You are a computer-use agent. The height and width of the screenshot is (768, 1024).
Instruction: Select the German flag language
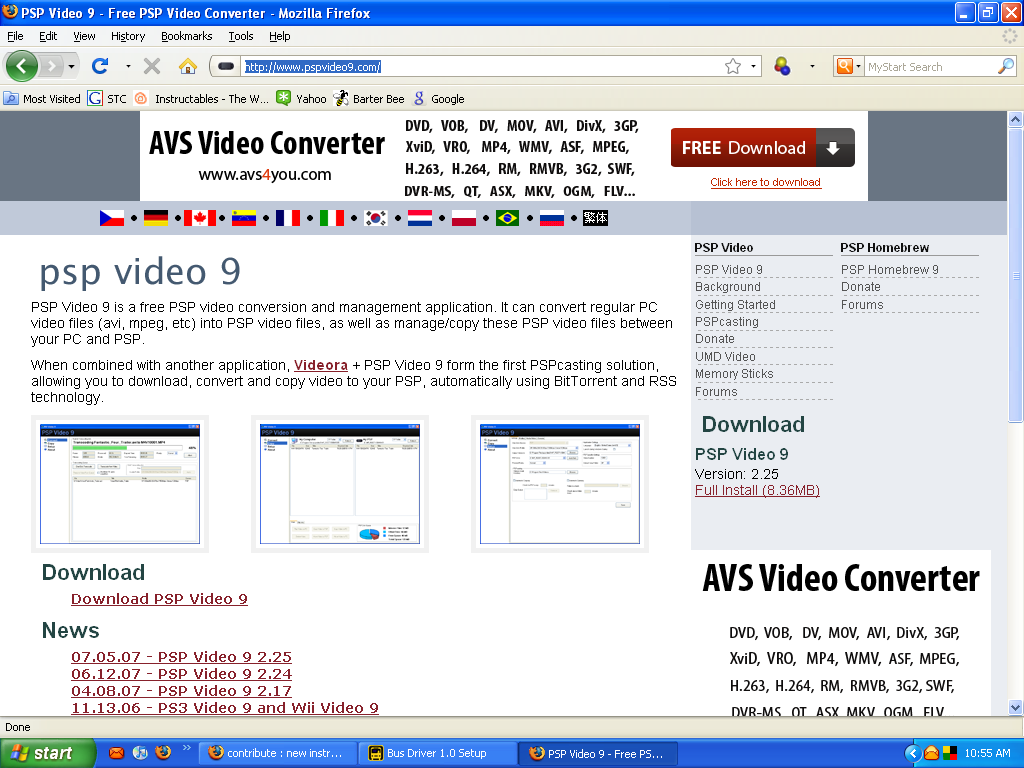pyautogui.click(x=155, y=218)
